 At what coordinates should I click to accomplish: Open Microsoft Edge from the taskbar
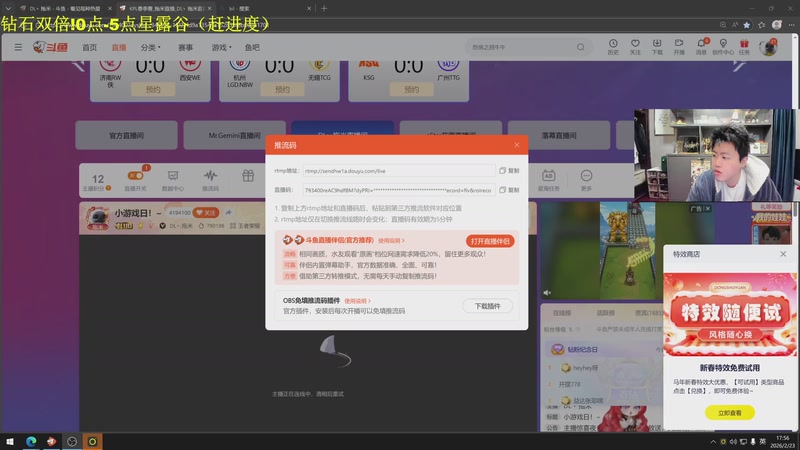31,441
